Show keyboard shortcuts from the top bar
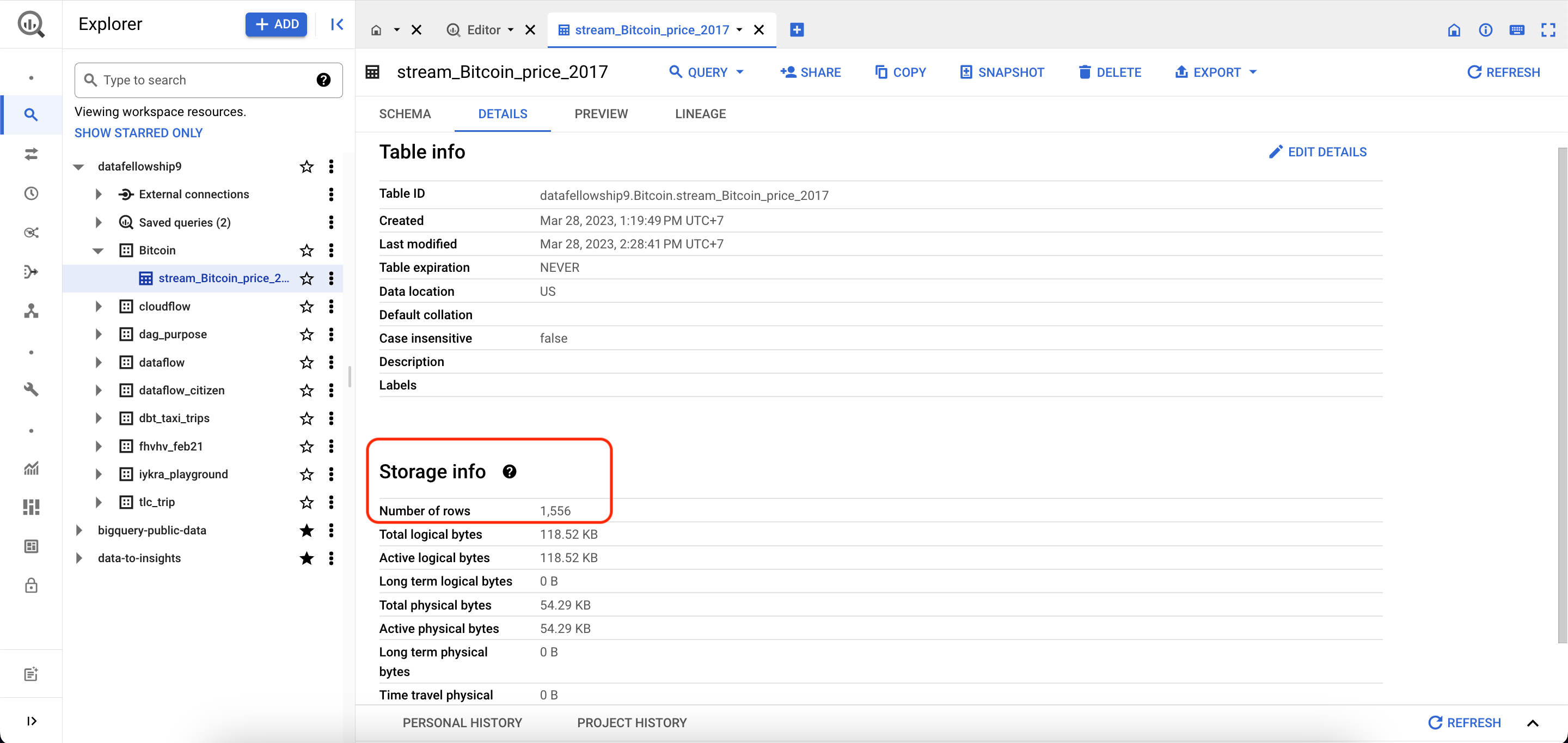Image resolution: width=1568 pixels, height=743 pixels. (x=1517, y=30)
